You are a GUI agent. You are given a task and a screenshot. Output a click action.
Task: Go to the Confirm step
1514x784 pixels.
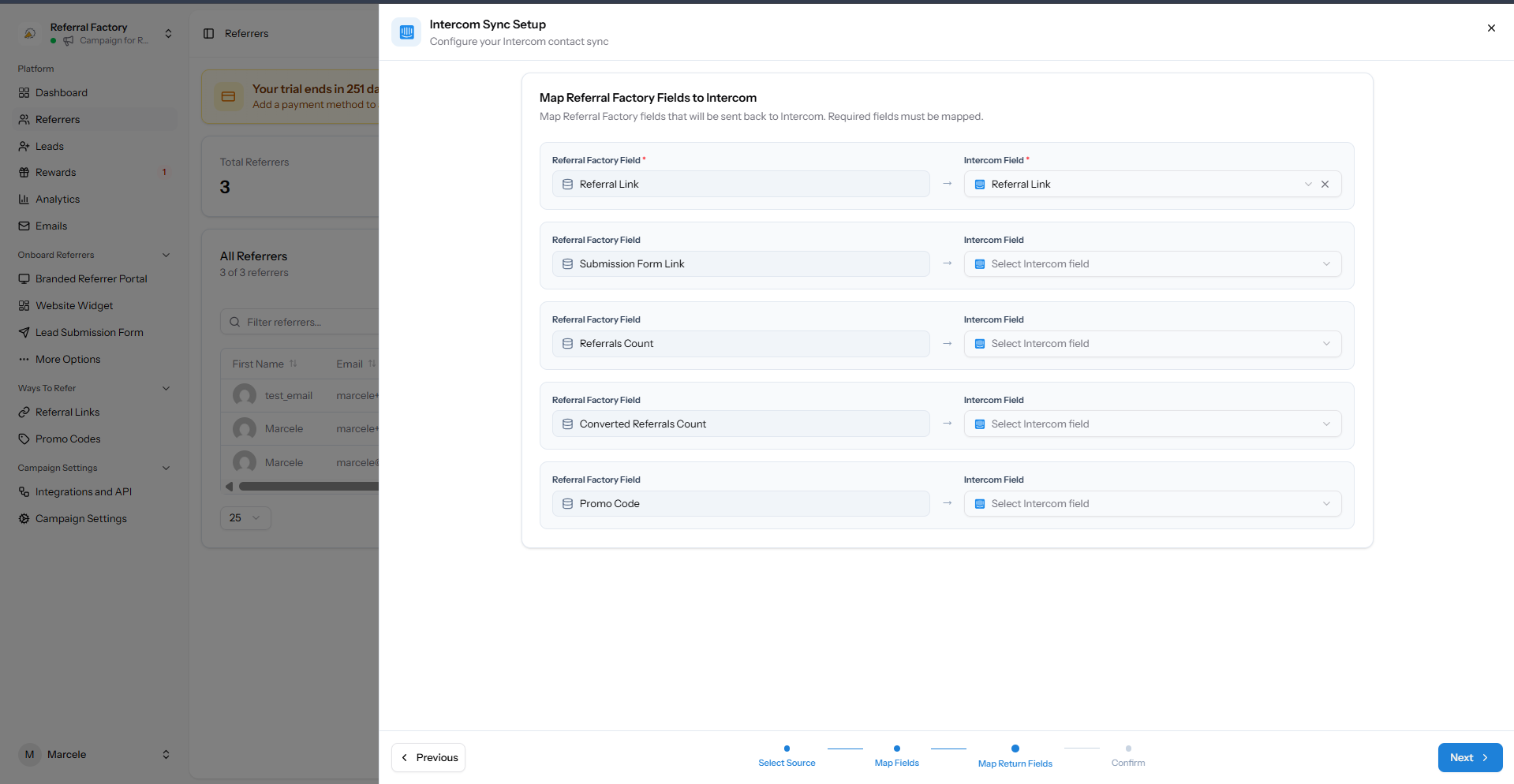[1128, 756]
